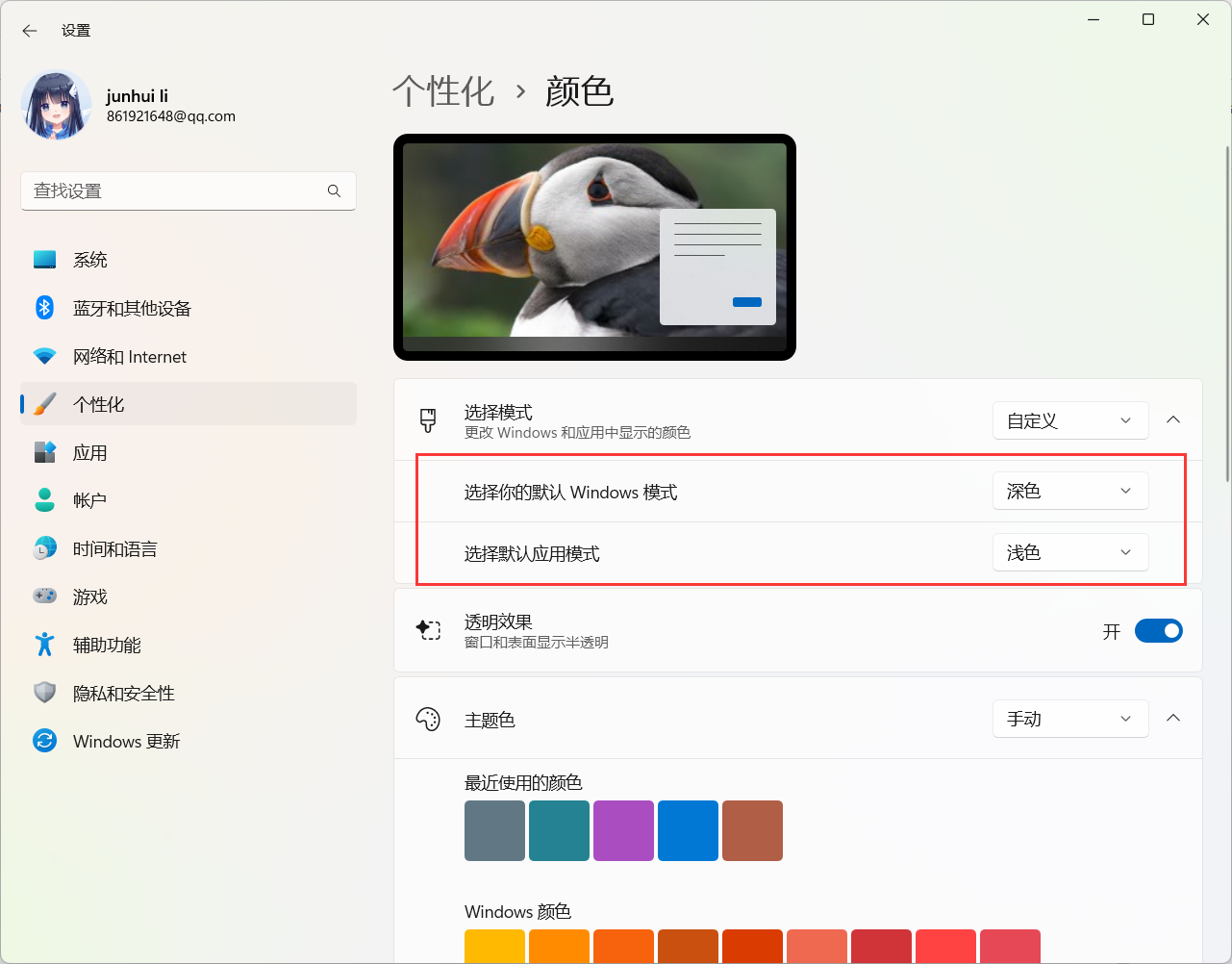The height and width of the screenshot is (964, 1232).
Task: Click the sparkle icon beside 透明效果
Action: pyautogui.click(x=428, y=630)
